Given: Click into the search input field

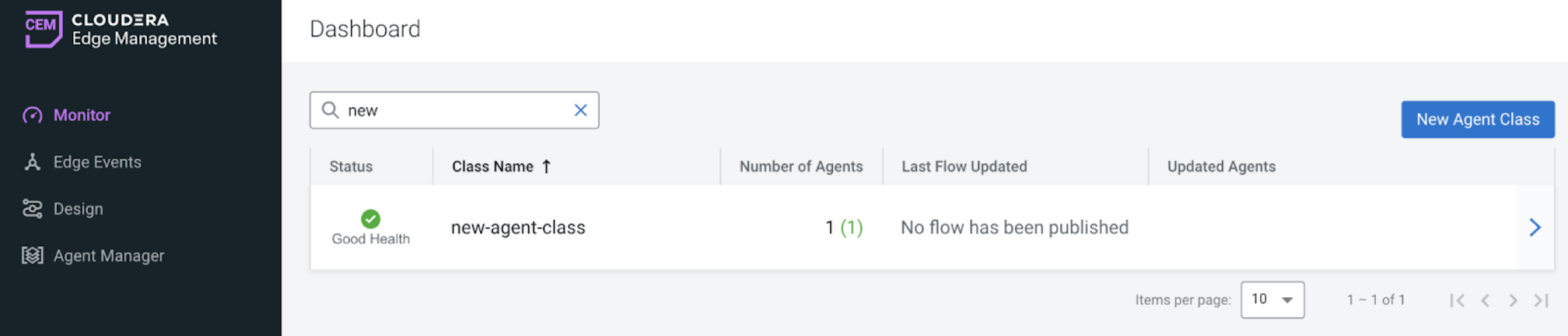Looking at the screenshot, I should [x=457, y=110].
